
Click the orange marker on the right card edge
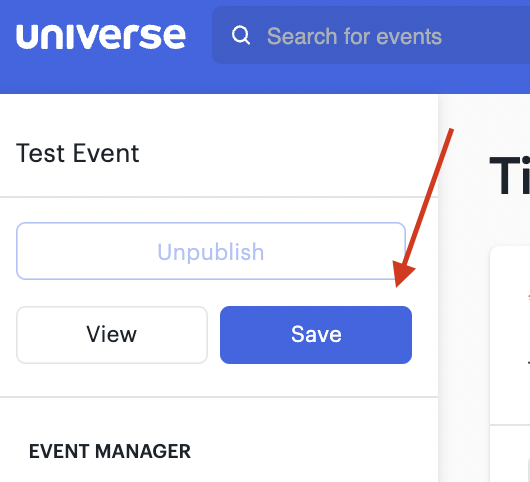(x=529, y=298)
